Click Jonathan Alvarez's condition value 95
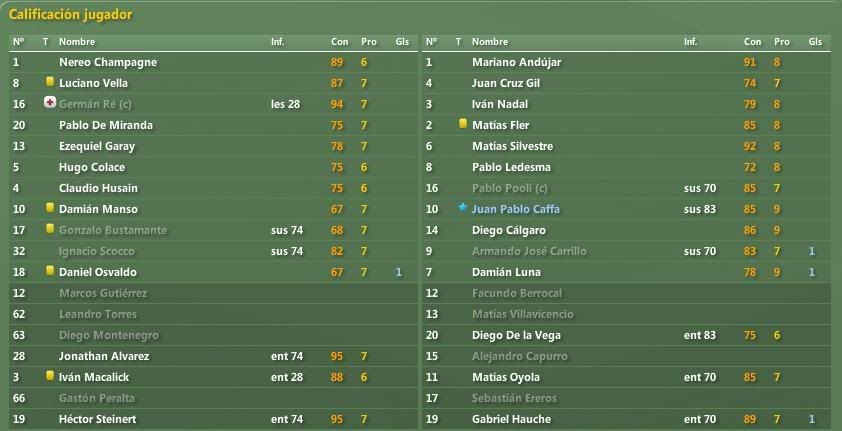This screenshot has height=431, width=842. coord(337,356)
